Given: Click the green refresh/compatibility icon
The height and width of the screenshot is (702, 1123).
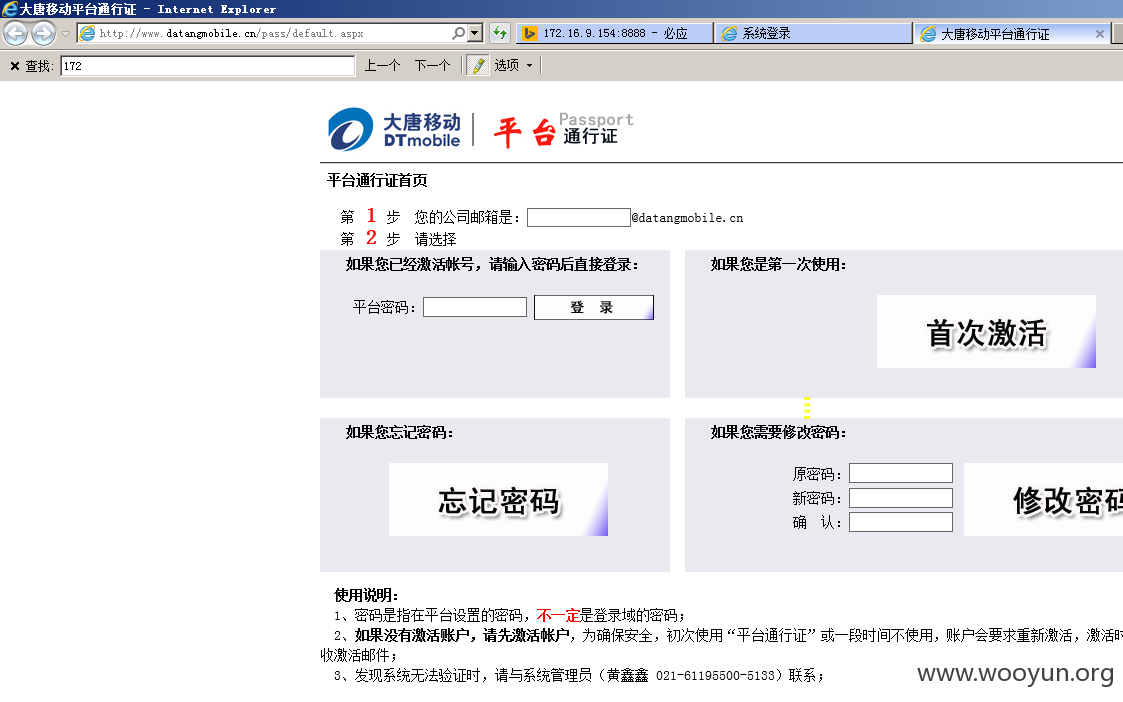Looking at the screenshot, I should click(x=499, y=33).
